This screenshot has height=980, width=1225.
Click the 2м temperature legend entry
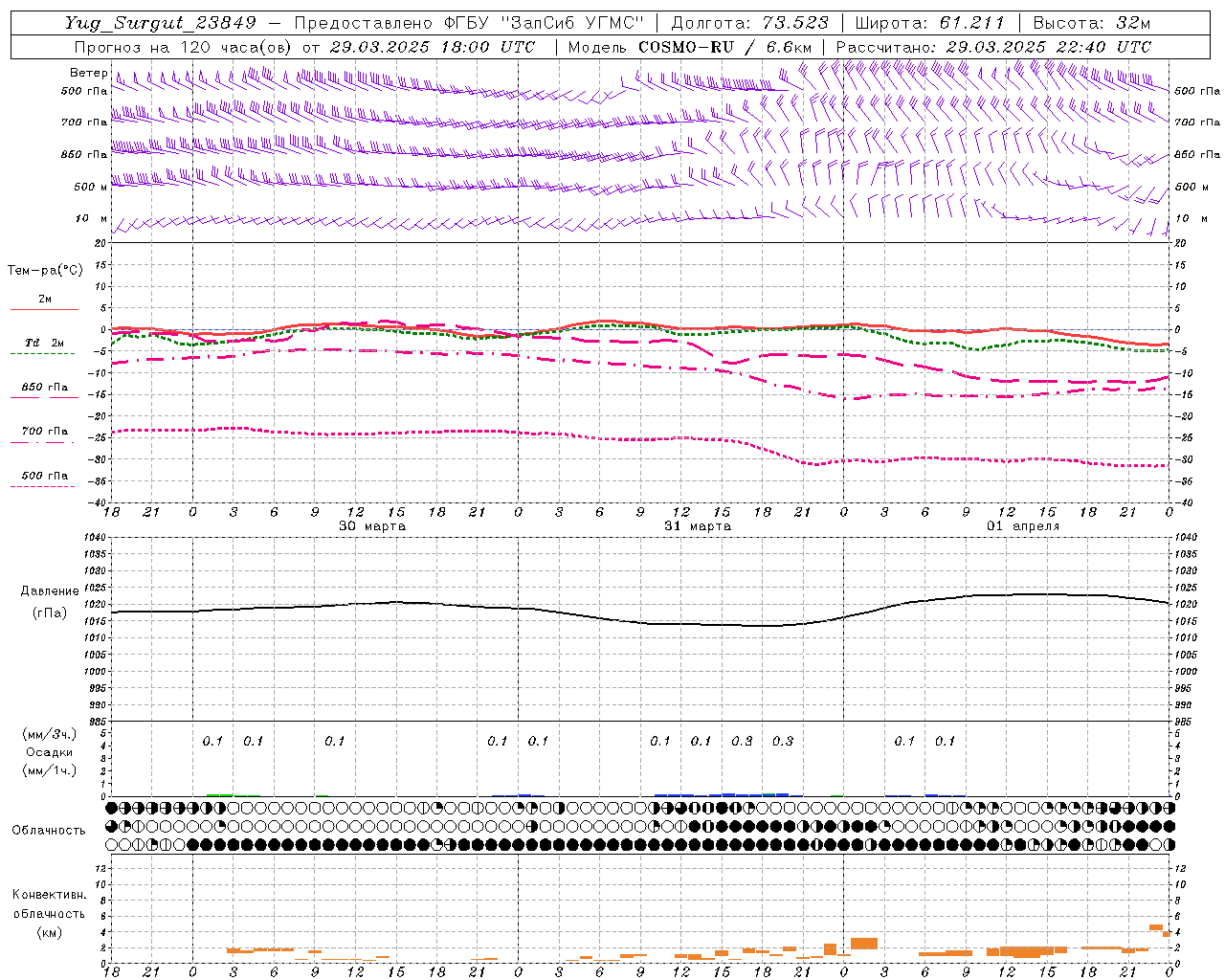[45, 300]
